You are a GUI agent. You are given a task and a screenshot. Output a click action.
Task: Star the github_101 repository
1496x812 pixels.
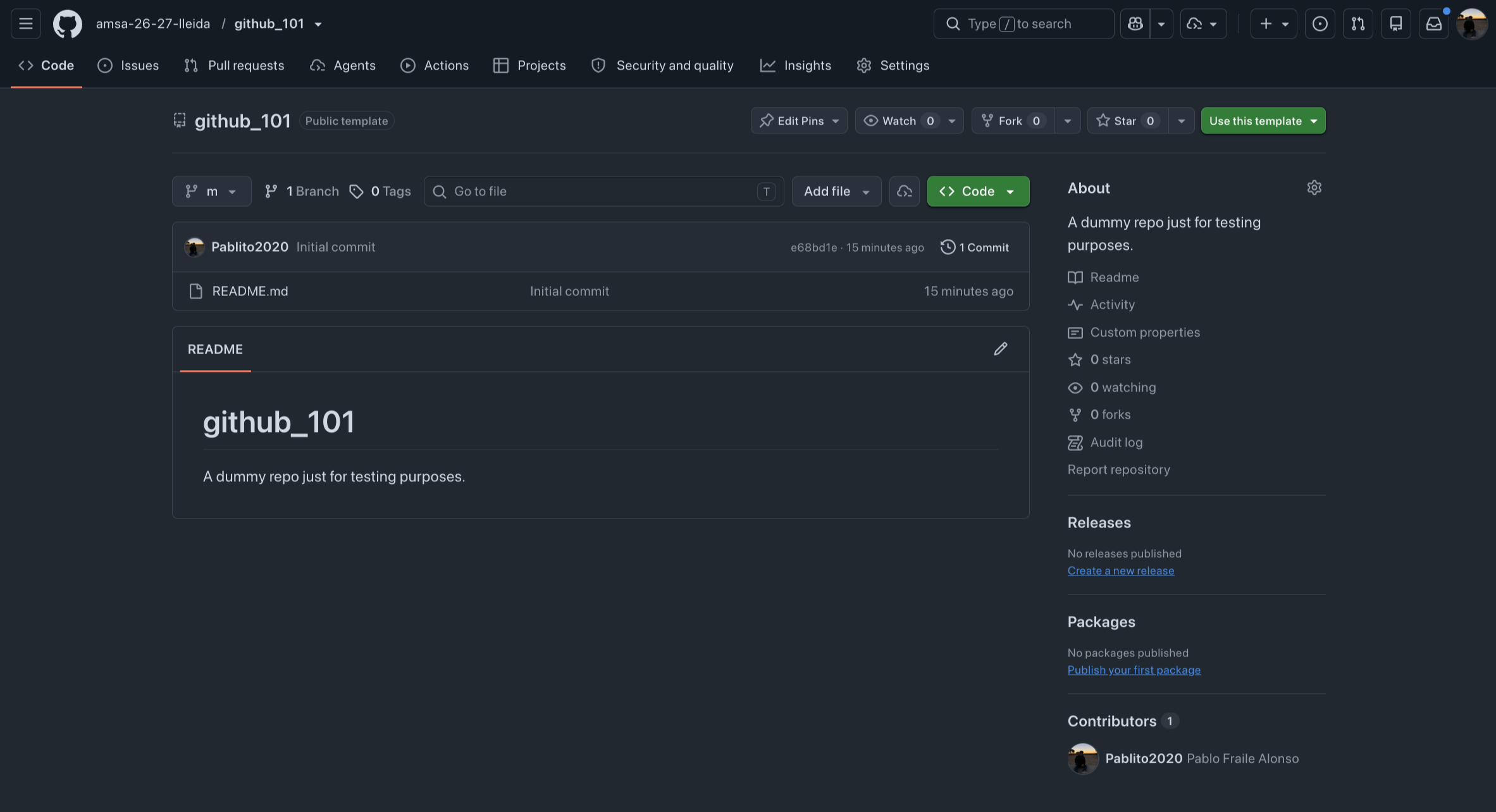[1128, 121]
